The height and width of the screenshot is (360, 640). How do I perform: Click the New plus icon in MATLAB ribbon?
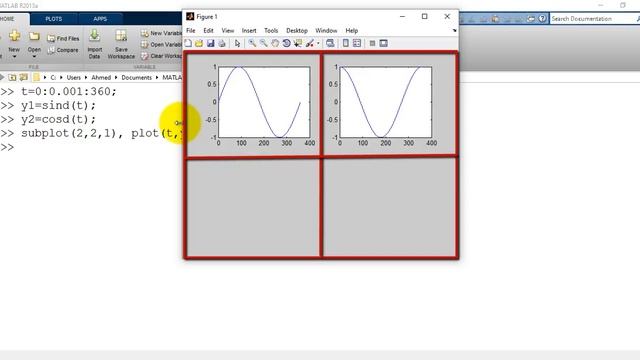pyautogui.click(x=14, y=36)
